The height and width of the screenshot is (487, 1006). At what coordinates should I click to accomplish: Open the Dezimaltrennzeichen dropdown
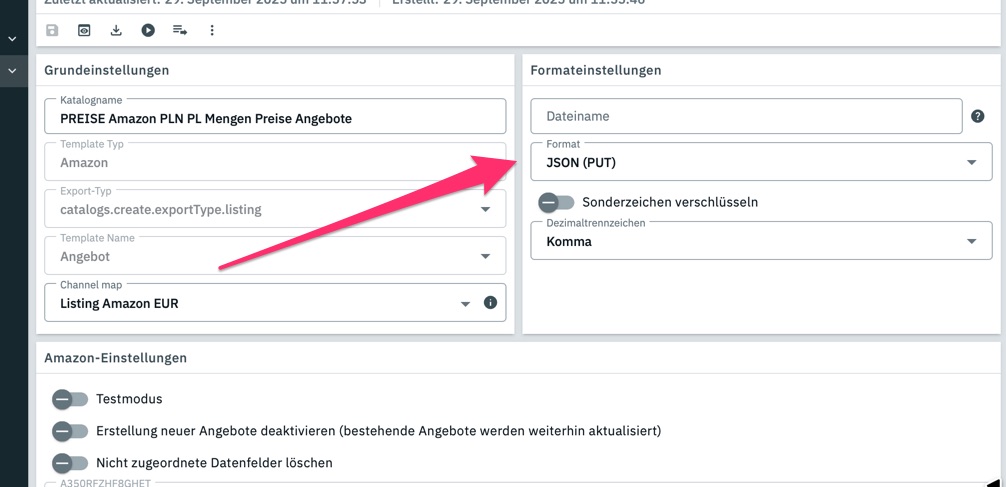760,241
